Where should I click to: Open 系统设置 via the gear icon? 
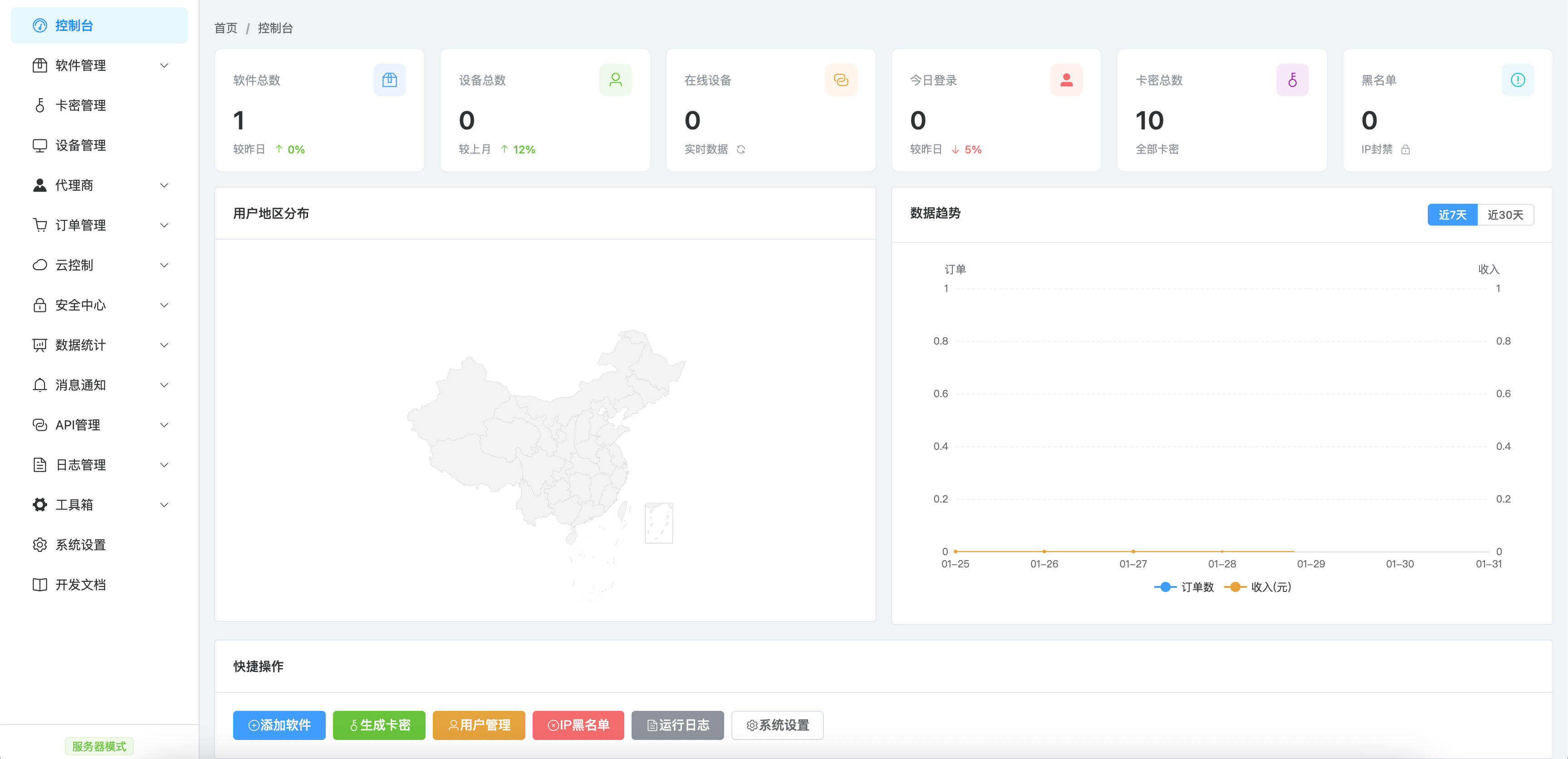[39, 545]
